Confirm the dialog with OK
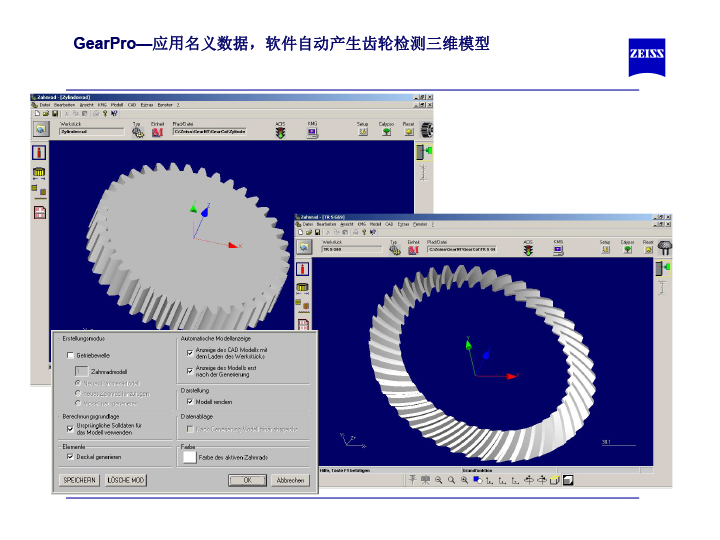The width and height of the screenshot is (720, 540). (x=246, y=481)
